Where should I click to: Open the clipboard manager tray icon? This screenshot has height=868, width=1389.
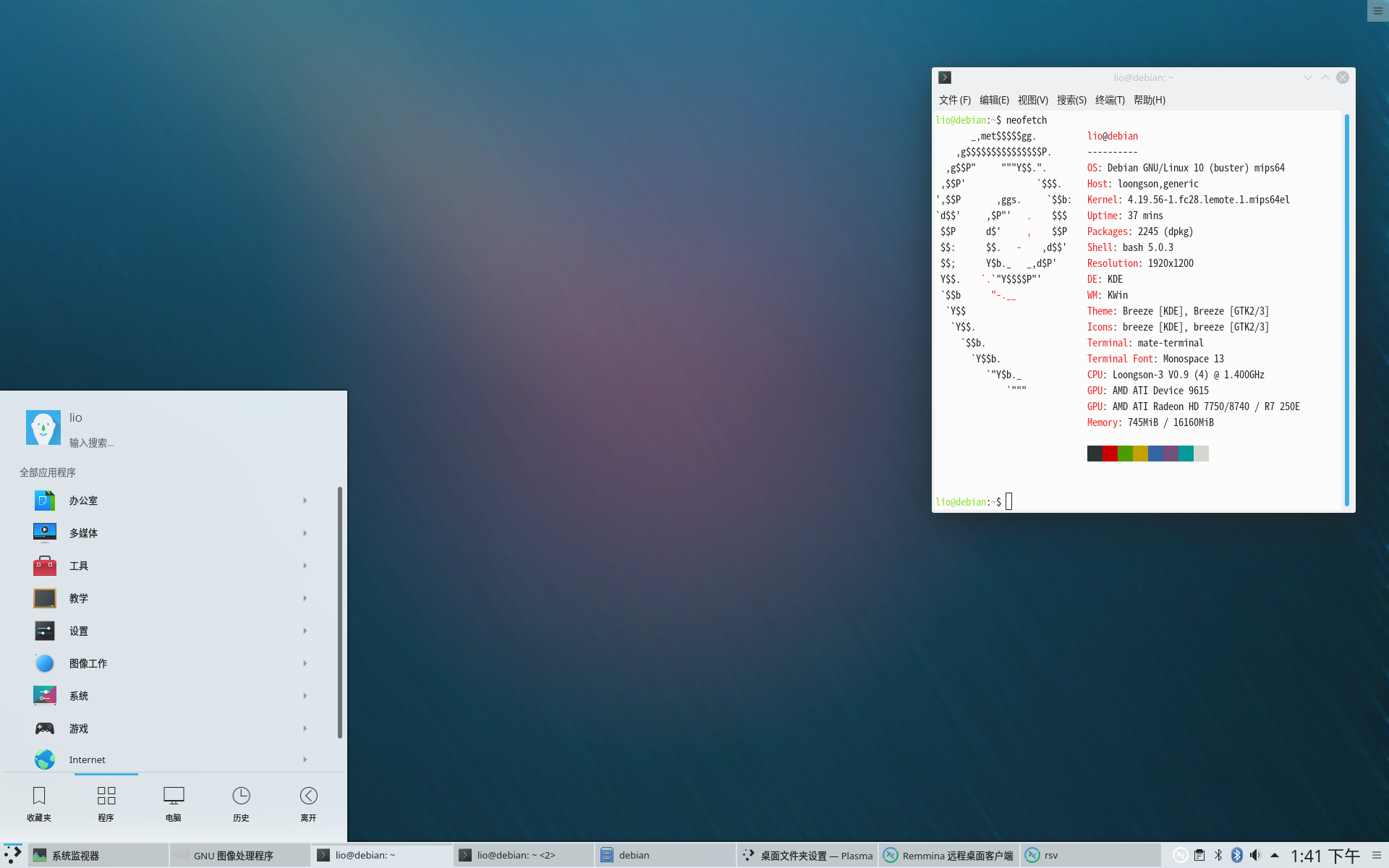(1199, 854)
